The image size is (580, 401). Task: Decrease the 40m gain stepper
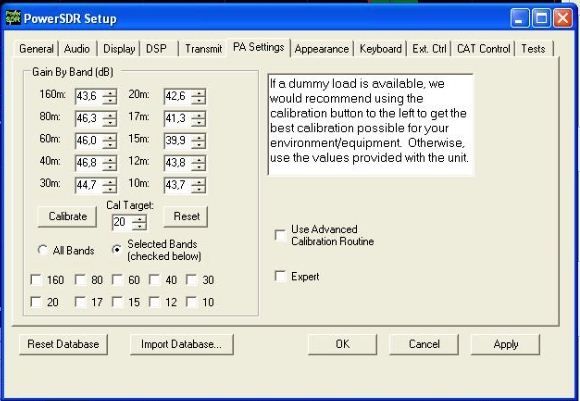(110, 167)
